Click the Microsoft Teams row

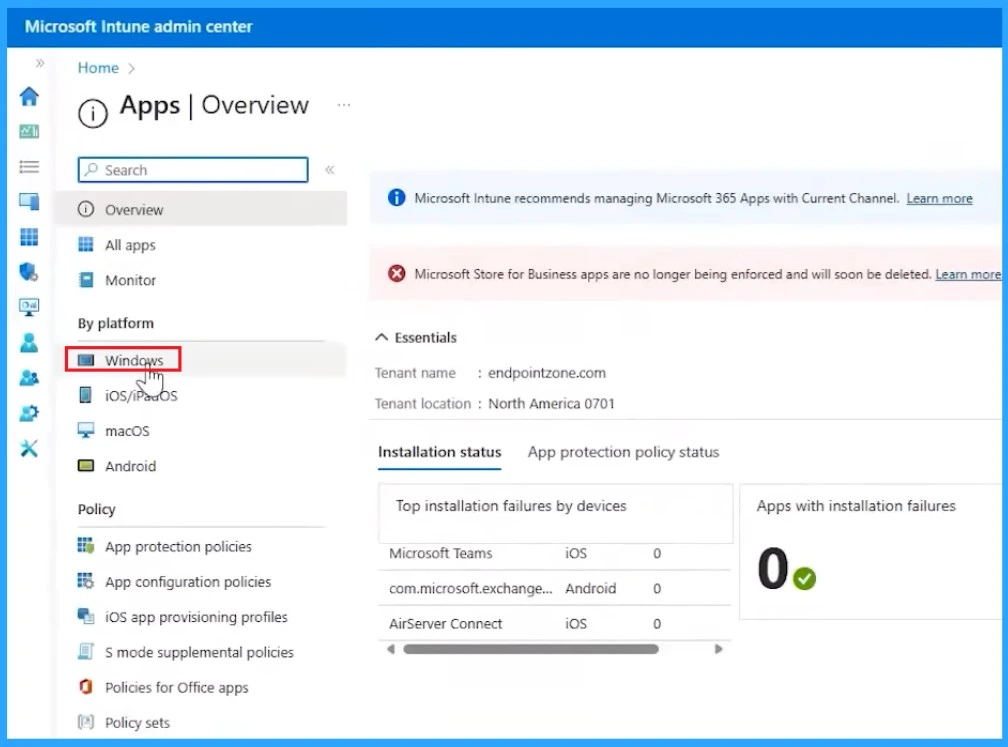555,554
